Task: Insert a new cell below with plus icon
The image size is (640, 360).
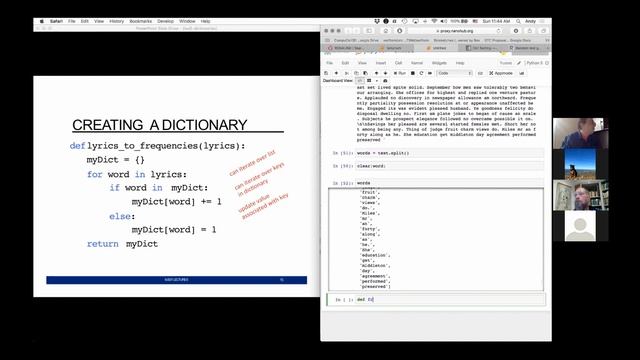Action: pos(336,73)
